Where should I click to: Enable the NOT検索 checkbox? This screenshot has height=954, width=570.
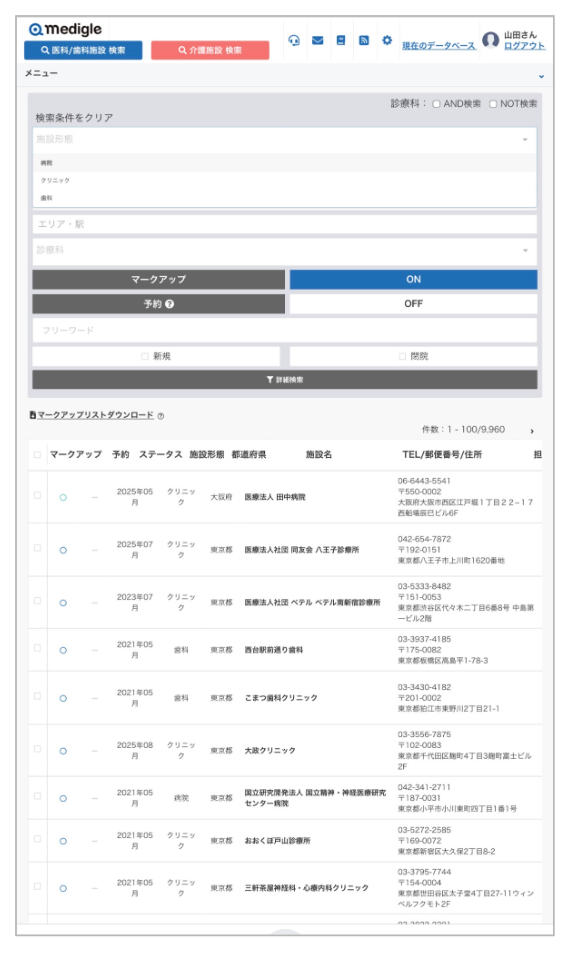pyautogui.click(x=493, y=104)
